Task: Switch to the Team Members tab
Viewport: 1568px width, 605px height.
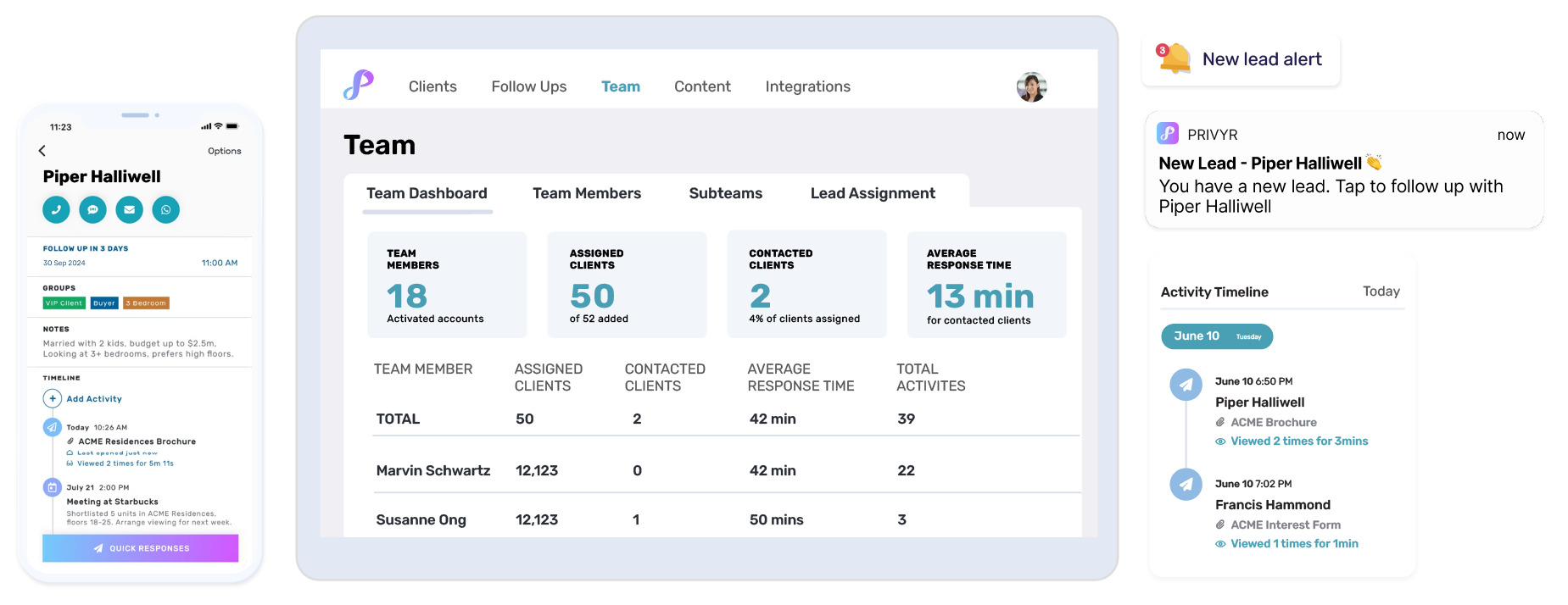Action: tap(586, 193)
